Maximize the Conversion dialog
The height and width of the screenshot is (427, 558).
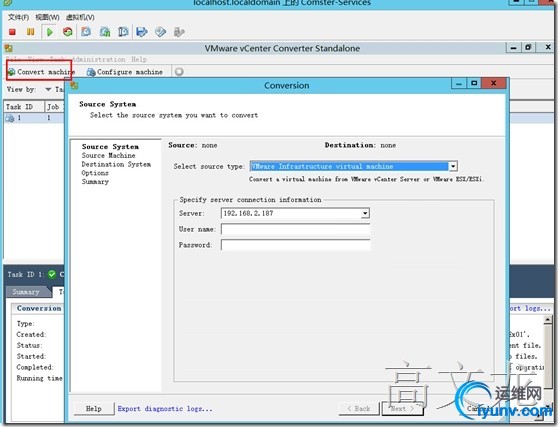[474, 84]
